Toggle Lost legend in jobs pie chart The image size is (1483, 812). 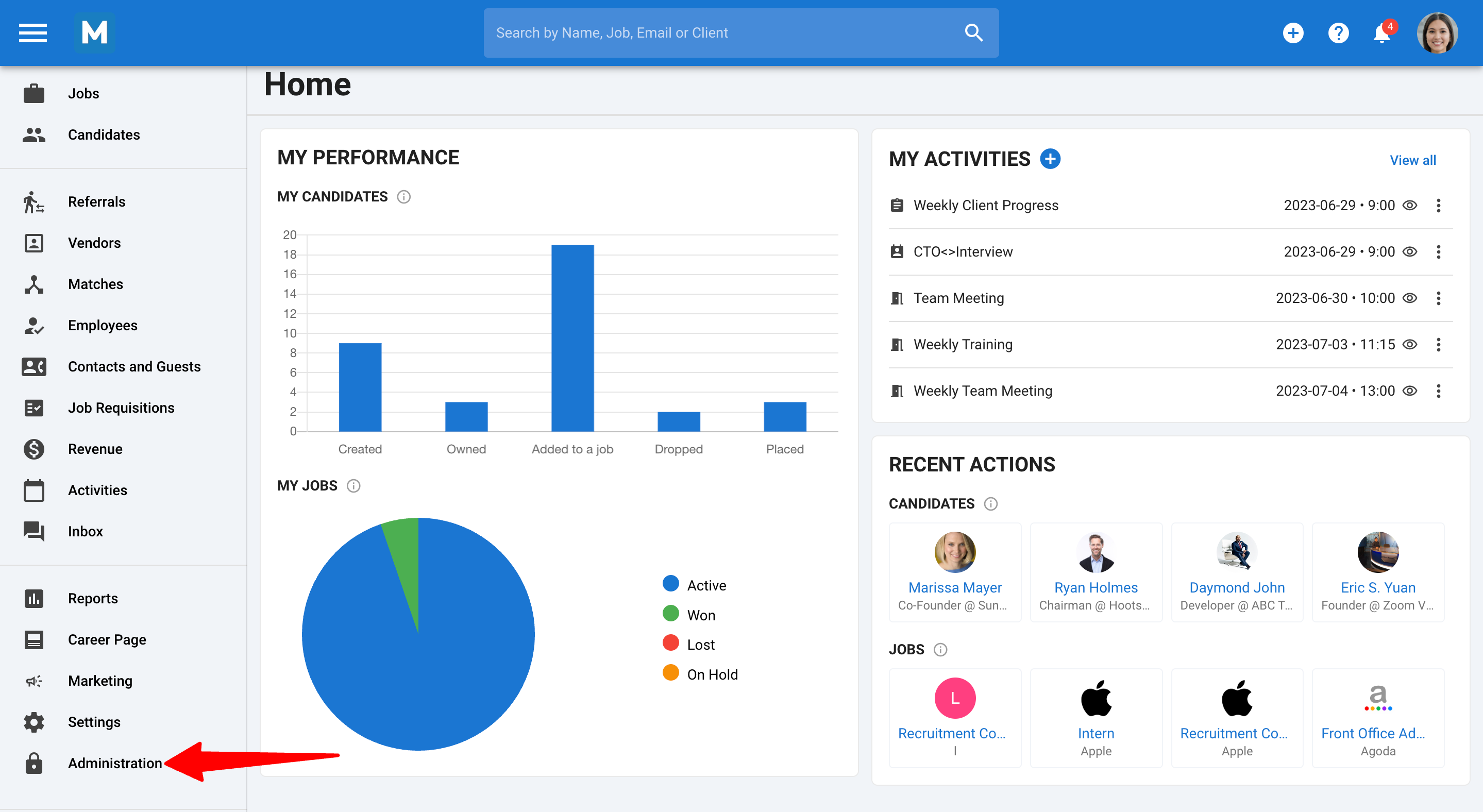(x=688, y=644)
